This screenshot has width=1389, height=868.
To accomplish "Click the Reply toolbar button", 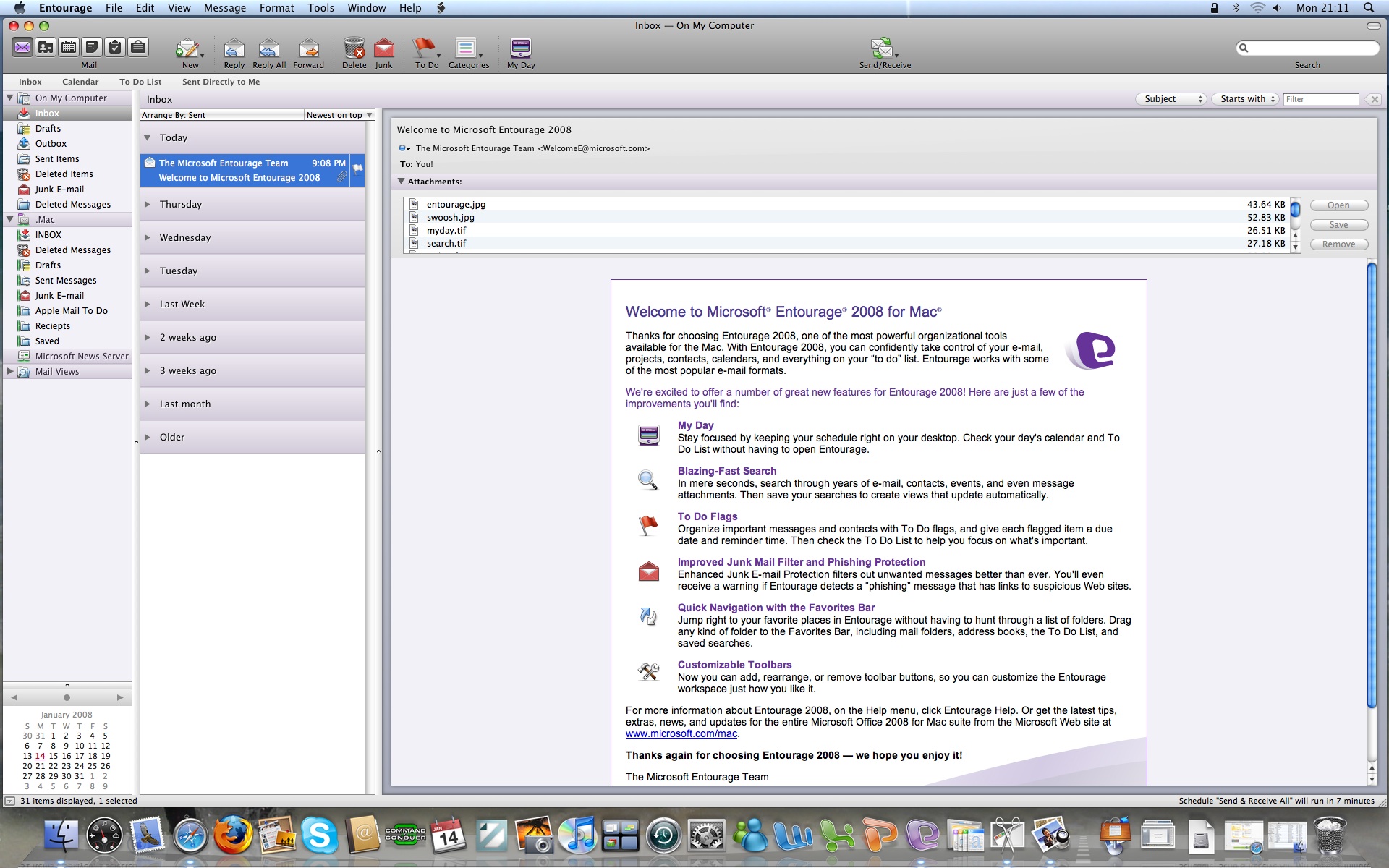I will pyautogui.click(x=234, y=54).
